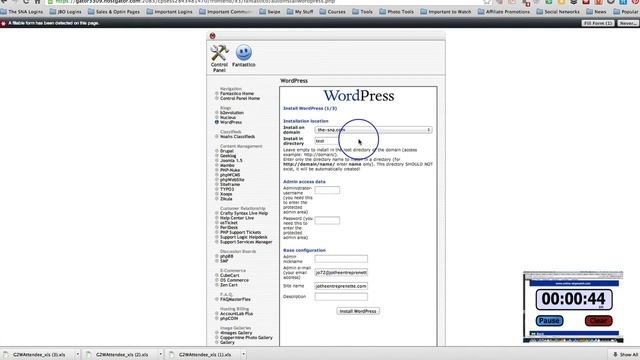Open OS Commerce installer link
640x360 pixels.
(234, 280)
